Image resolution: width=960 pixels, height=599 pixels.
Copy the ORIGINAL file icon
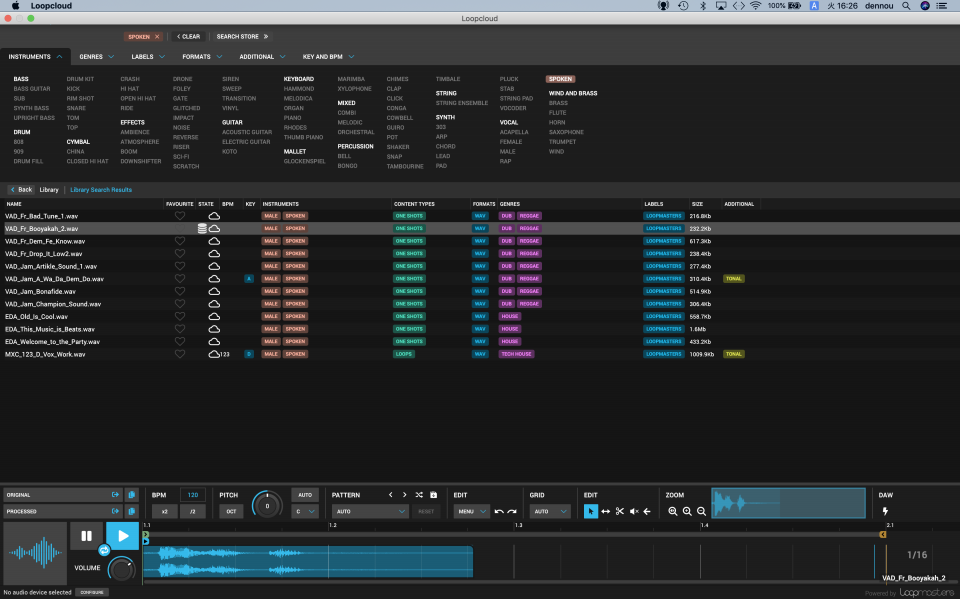[132, 495]
